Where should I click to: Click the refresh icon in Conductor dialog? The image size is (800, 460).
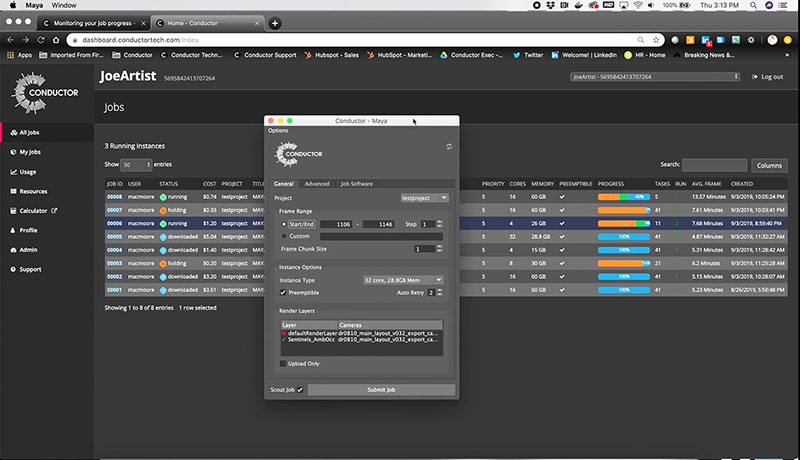pyautogui.click(x=449, y=146)
